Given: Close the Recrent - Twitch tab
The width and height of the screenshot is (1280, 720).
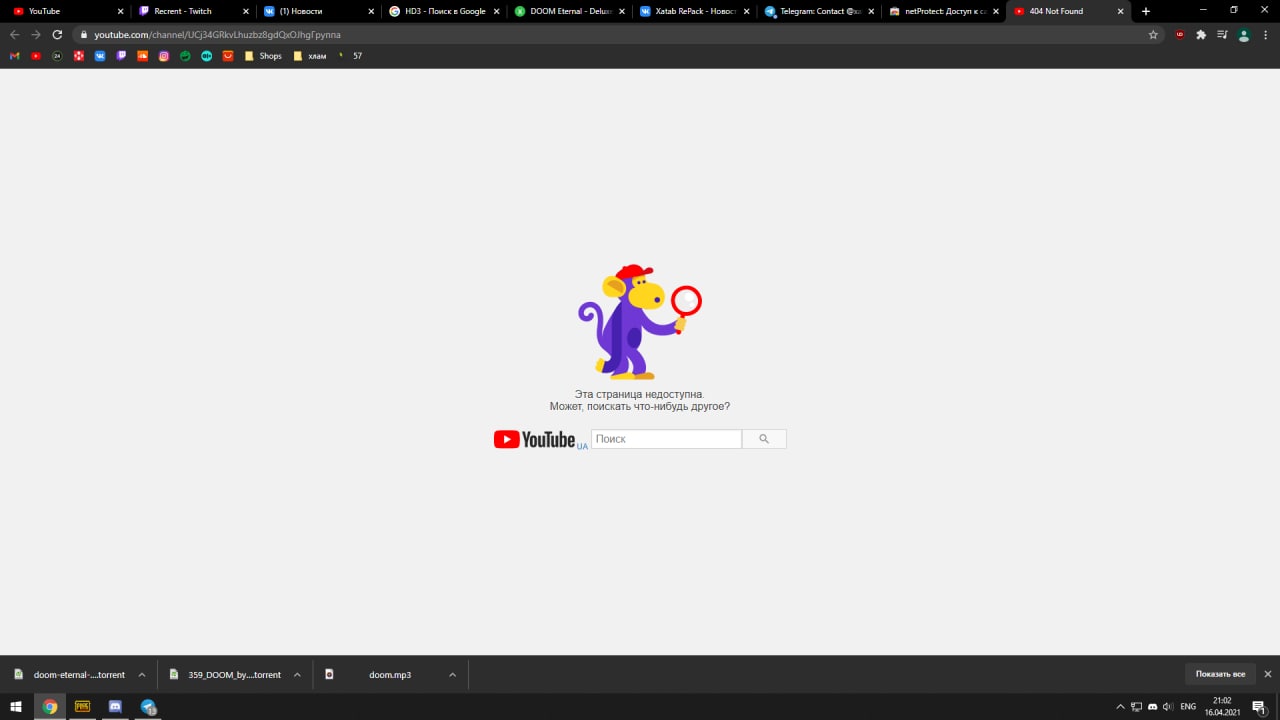Looking at the screenshot, I should (x=246, y=11).
